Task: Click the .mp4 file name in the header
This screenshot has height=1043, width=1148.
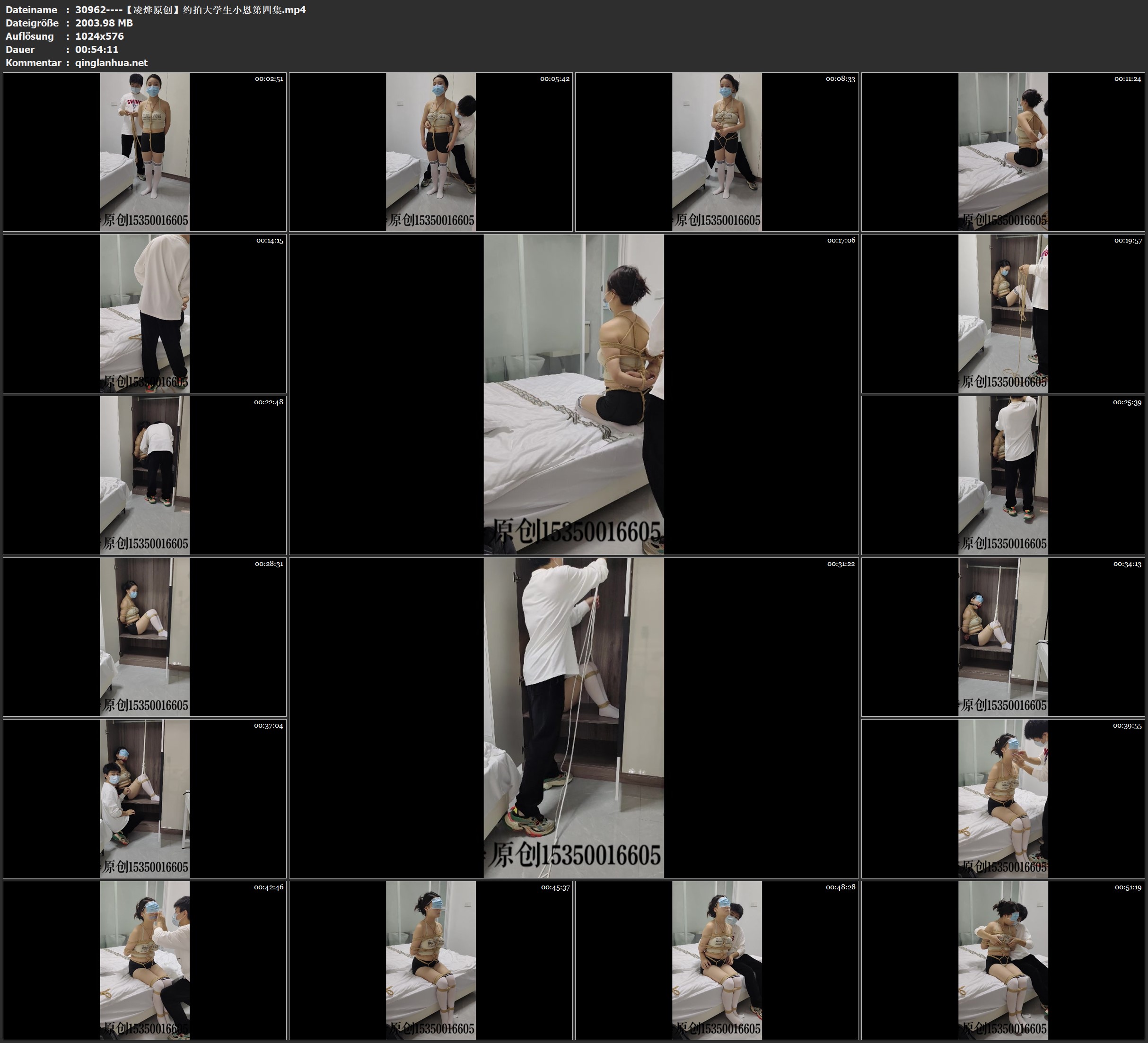Action: click(190, 9)
